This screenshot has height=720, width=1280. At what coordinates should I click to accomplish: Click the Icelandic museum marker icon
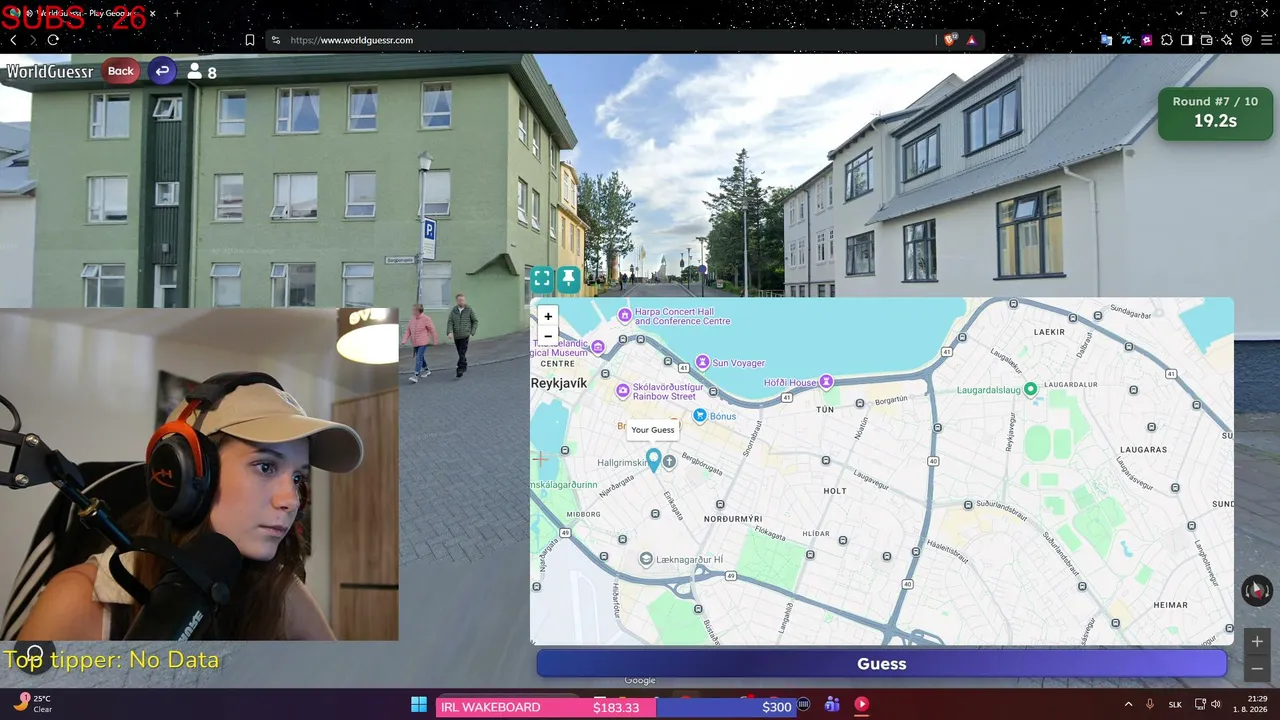pos(598,347)
